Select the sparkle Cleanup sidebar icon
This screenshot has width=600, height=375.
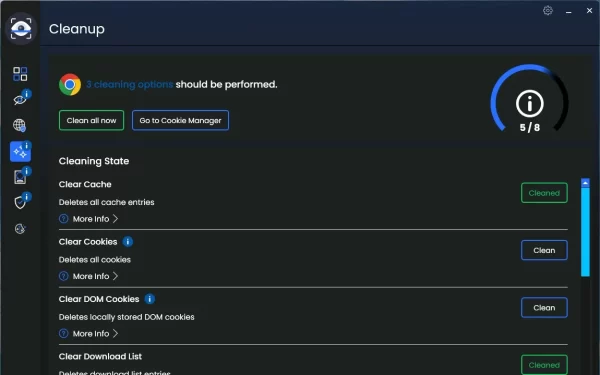(20, 152)
